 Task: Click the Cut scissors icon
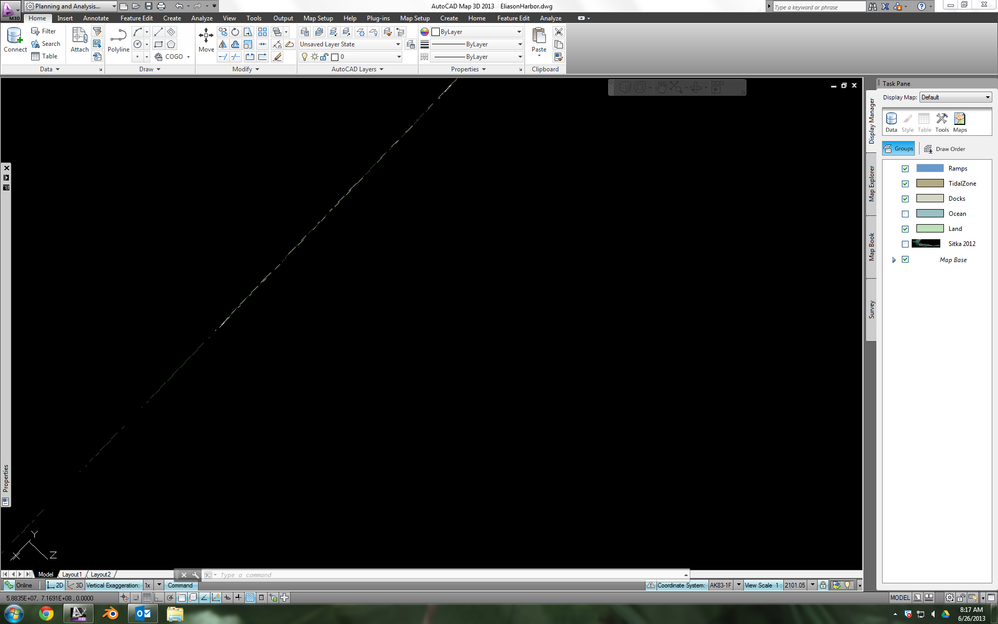coord(558,31)
